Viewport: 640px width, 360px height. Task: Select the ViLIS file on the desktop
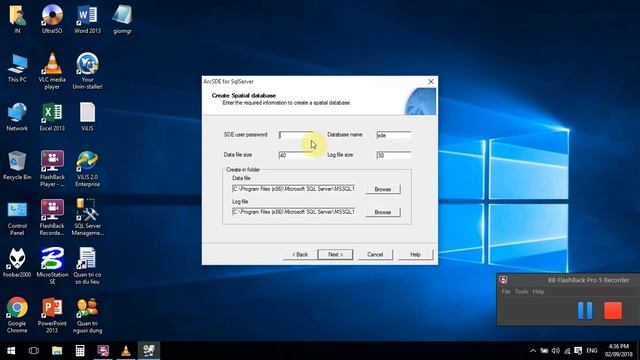[87, 117]
